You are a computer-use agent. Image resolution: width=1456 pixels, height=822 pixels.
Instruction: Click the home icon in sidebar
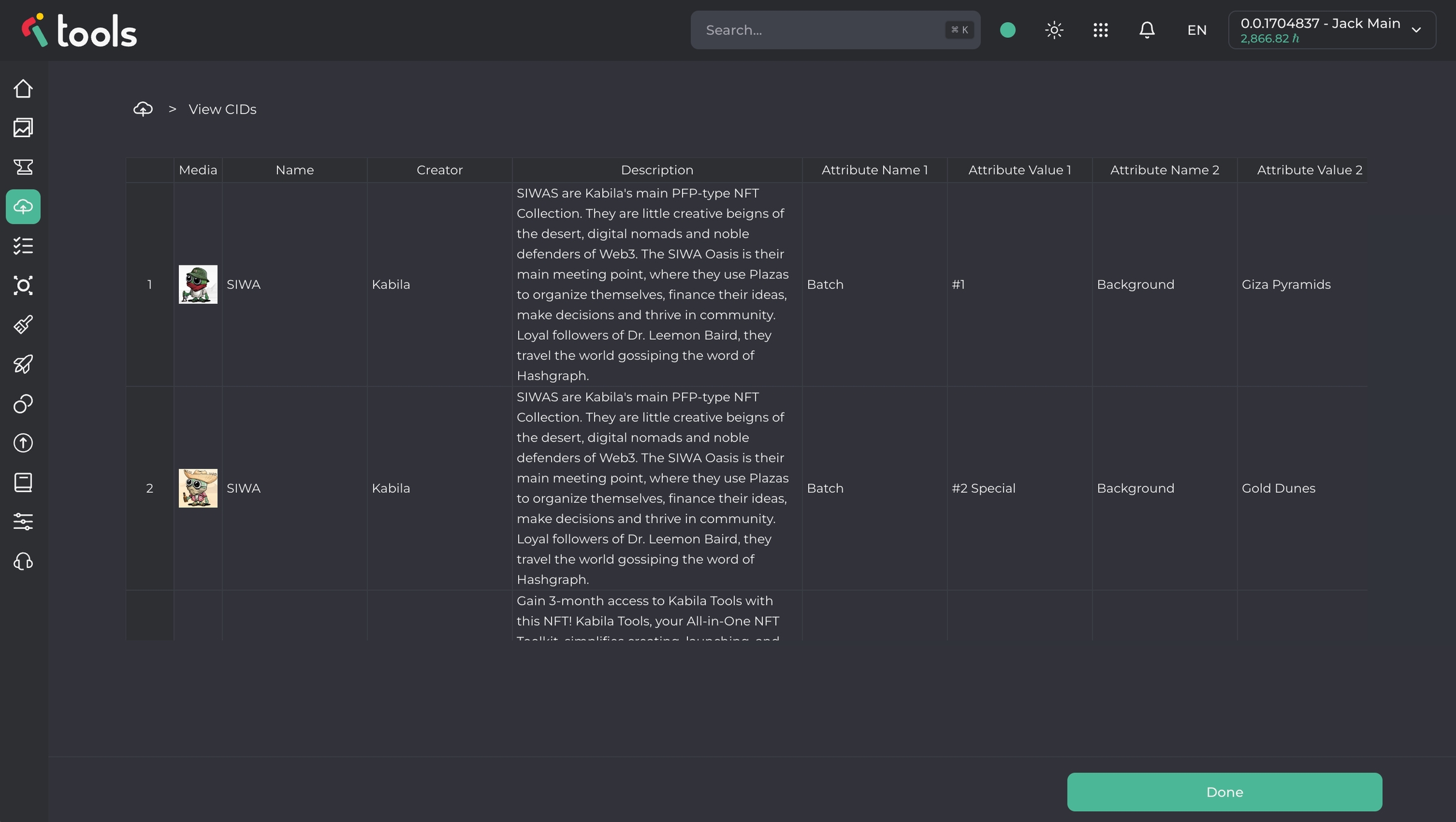pyautogui.click(x=23, y=88)
